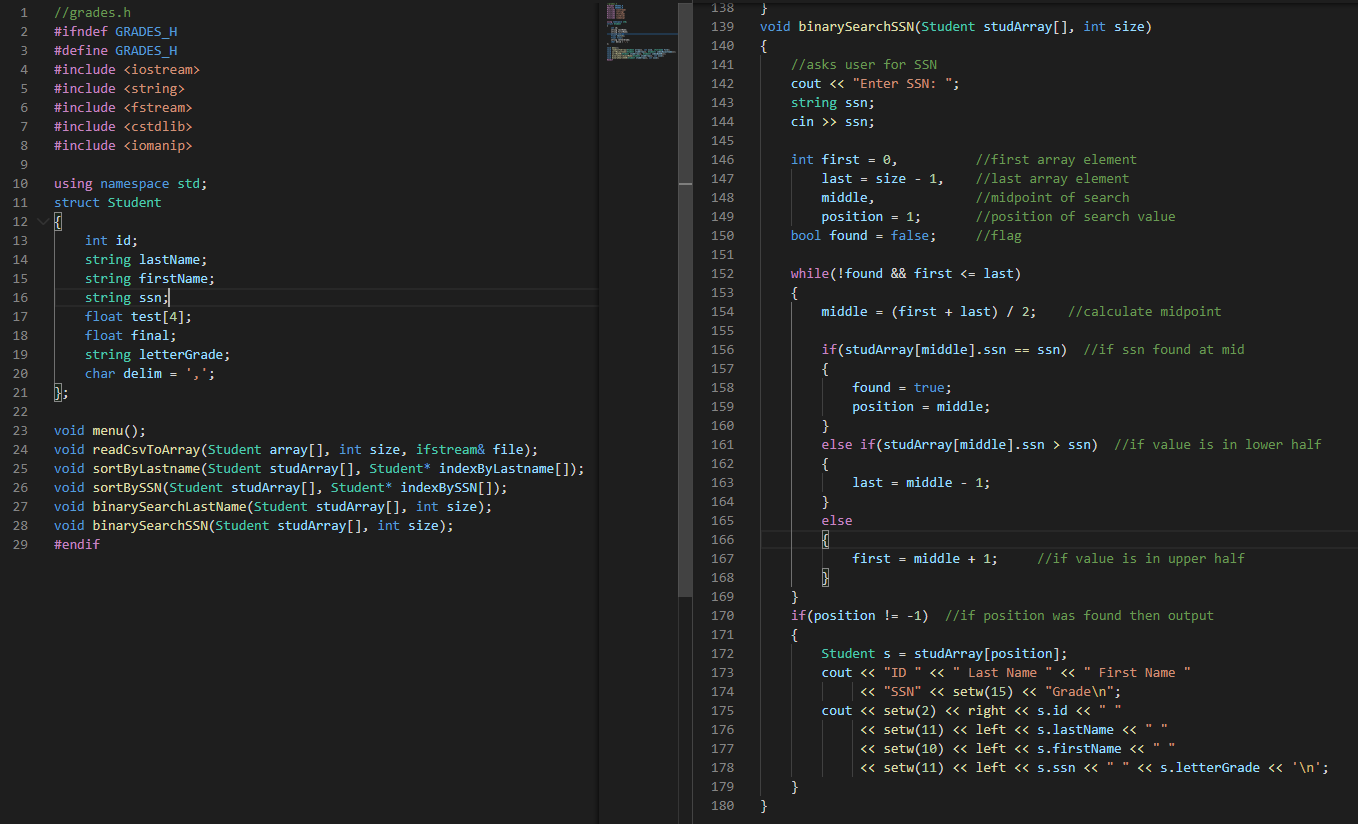Click line number 10 in left gutter
Image resolution: width=1358 pixels, height=824 pixels.
[x=21, y=183]
